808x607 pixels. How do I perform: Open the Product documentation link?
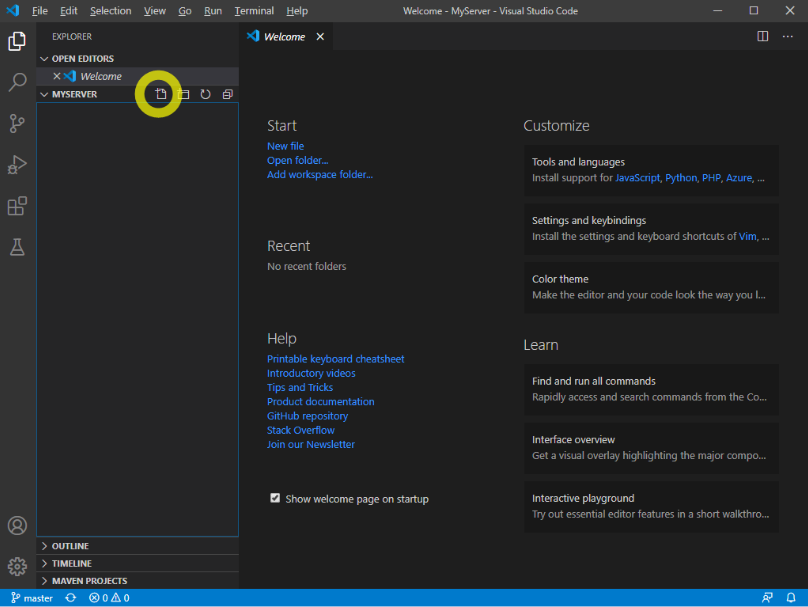(x=321, y=402)
